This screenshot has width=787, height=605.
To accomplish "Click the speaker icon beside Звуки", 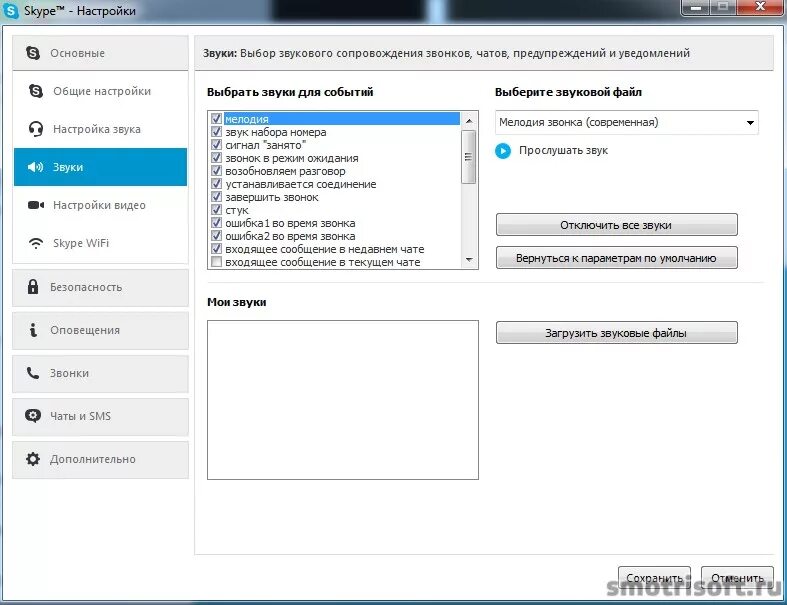I will [36, 167].
